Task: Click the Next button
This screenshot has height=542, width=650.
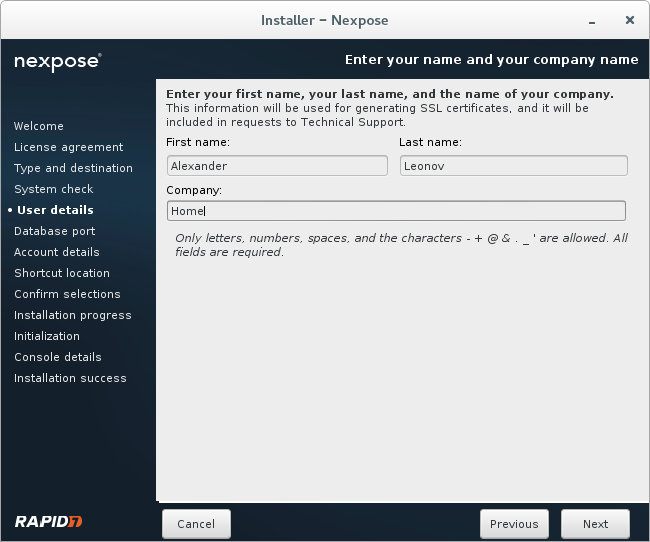Action: click(595, 524)
